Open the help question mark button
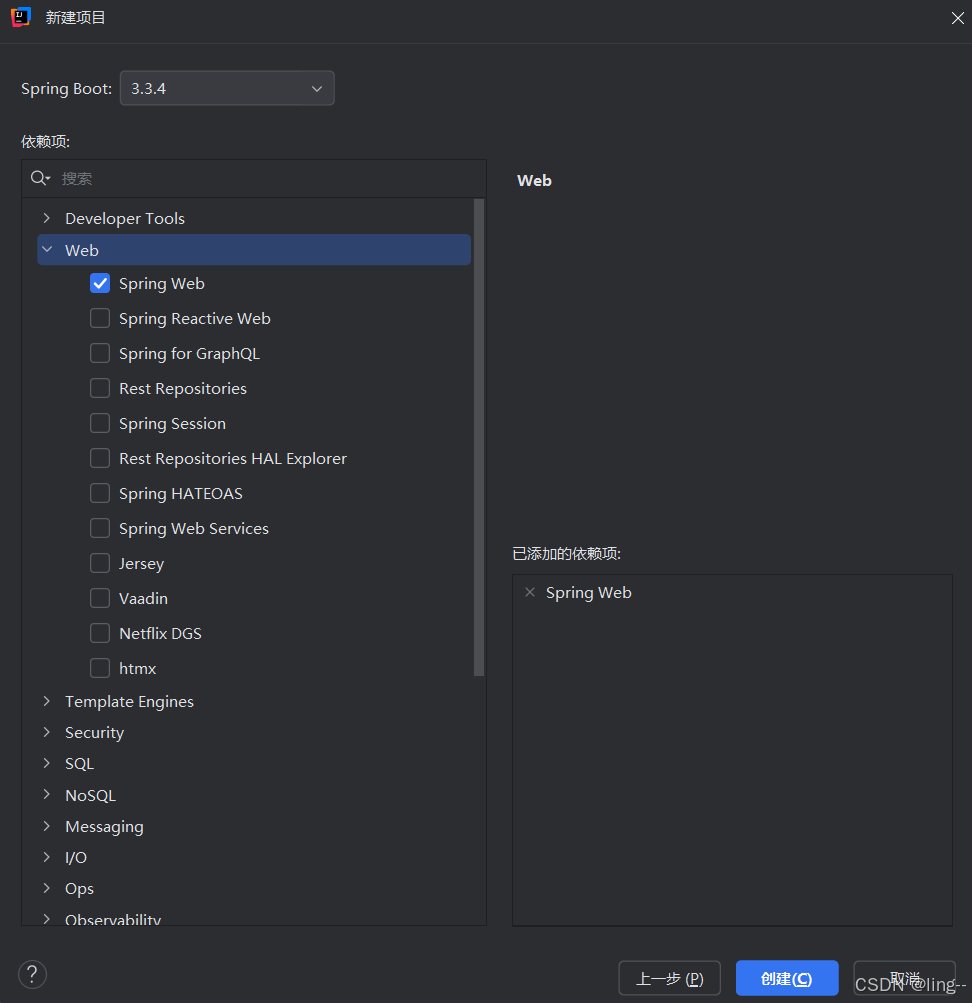This screenshot has height=1003, width=972. [32, 974]
